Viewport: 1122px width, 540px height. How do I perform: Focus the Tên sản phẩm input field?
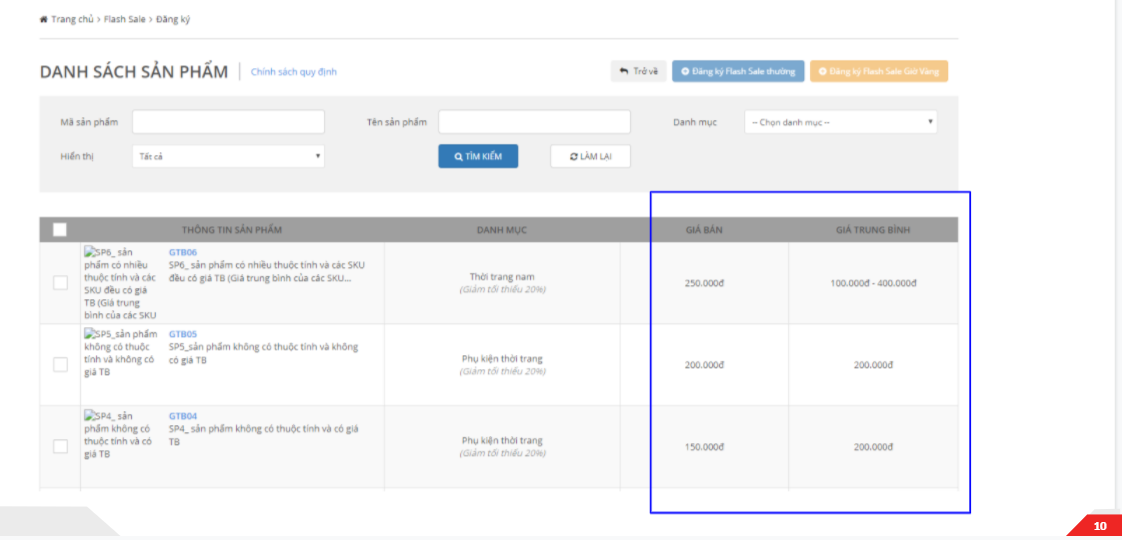(534, 122)
